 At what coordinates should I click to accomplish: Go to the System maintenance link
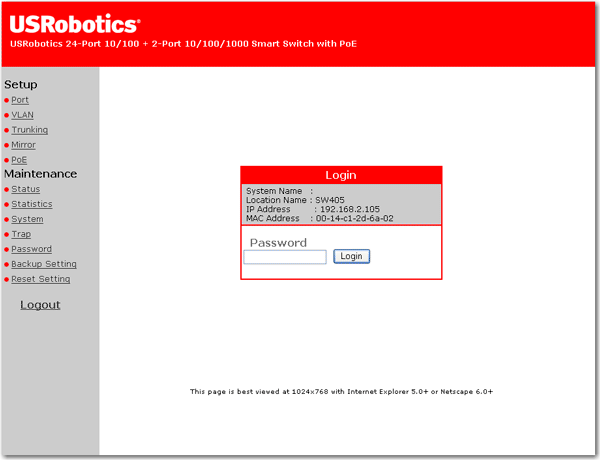pos(27,219)
